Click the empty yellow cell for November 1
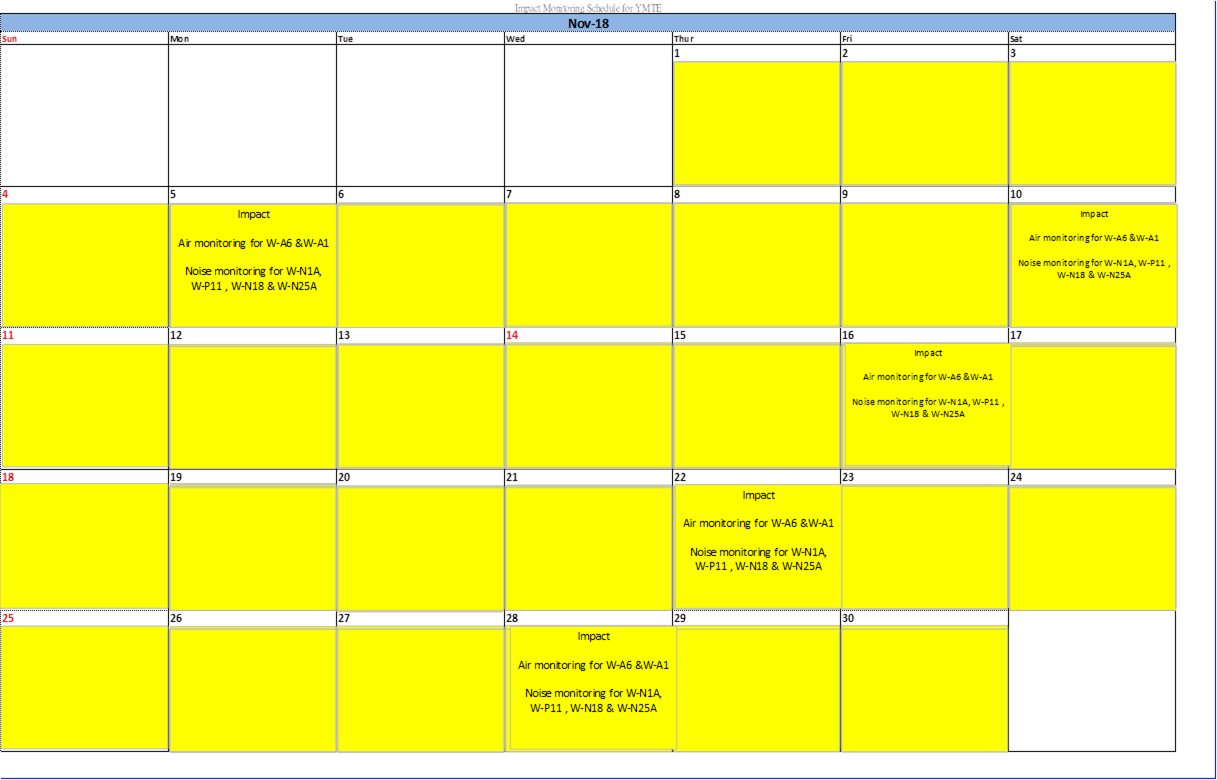Image resolution: width=1217 pixels, height=780 pixels. pyautogui.click(x=756, y=122)
